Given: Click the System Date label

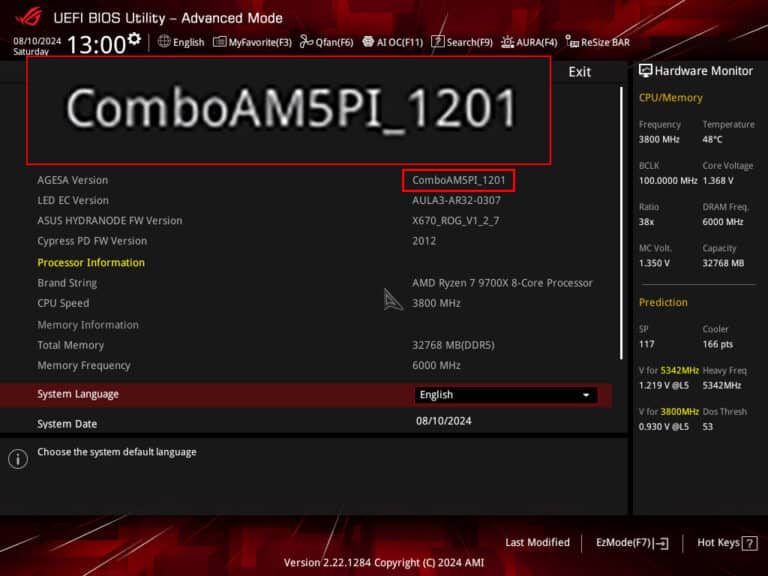Looking at the screenshot, I should coord(67,424).
